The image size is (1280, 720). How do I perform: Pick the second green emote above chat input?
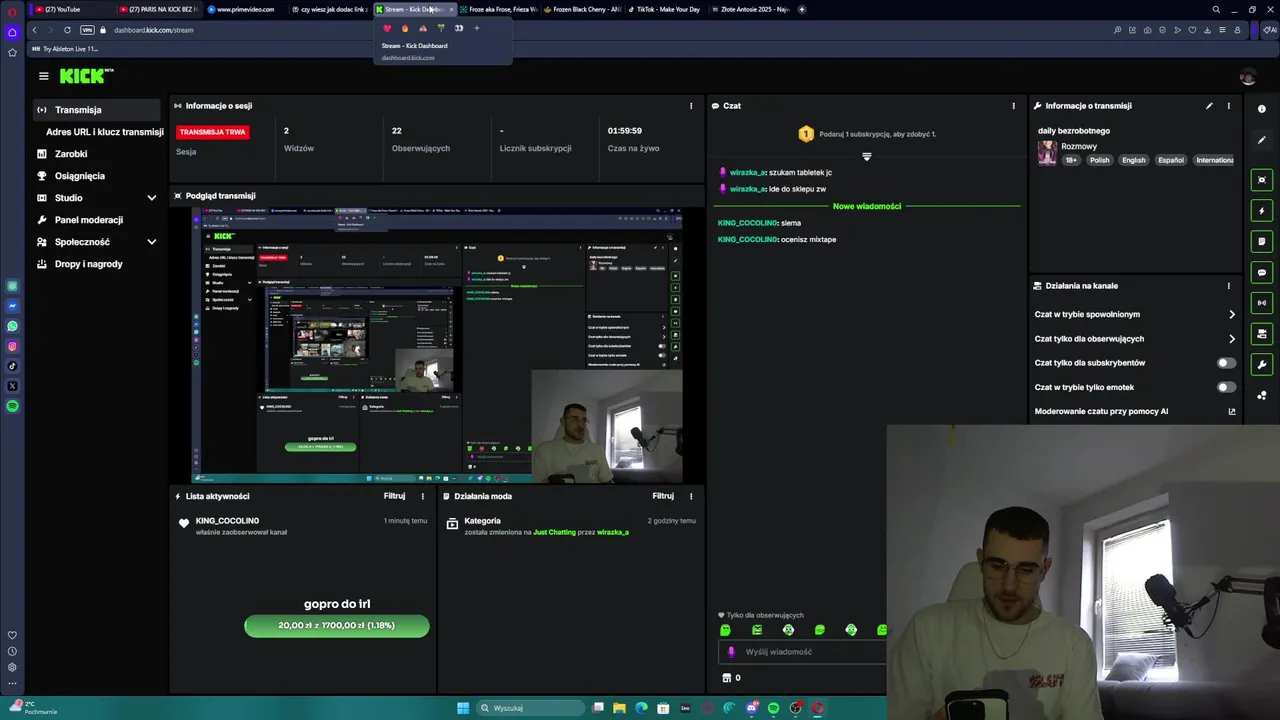(x=757, y=630)
